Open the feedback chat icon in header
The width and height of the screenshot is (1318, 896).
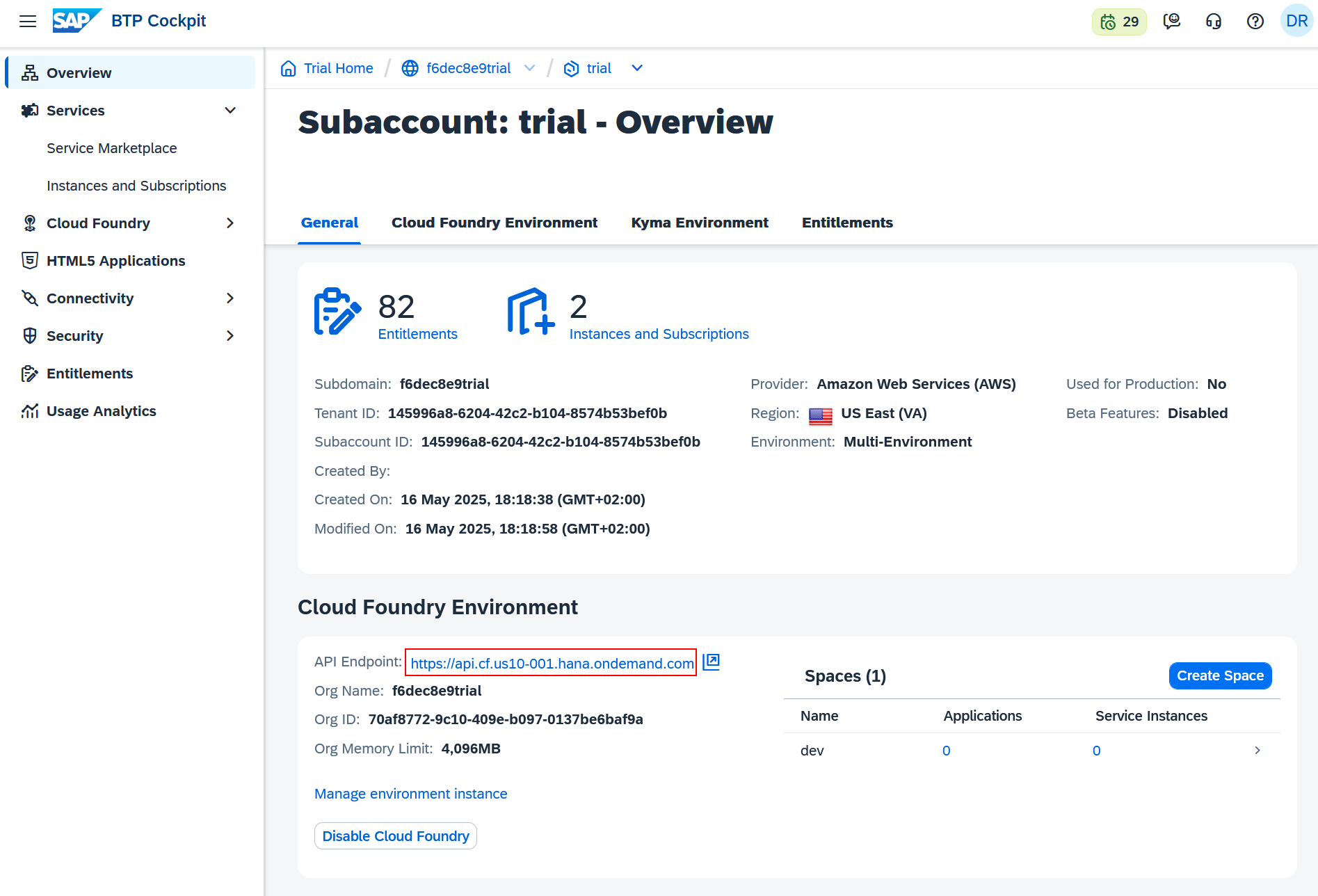1172,22
